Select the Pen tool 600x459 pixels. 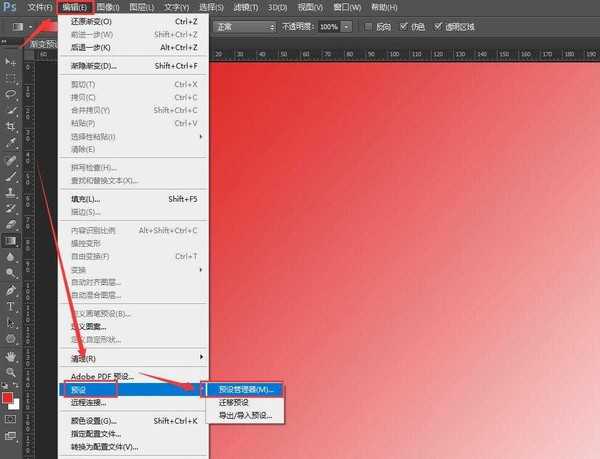click(x=11, y=289)
